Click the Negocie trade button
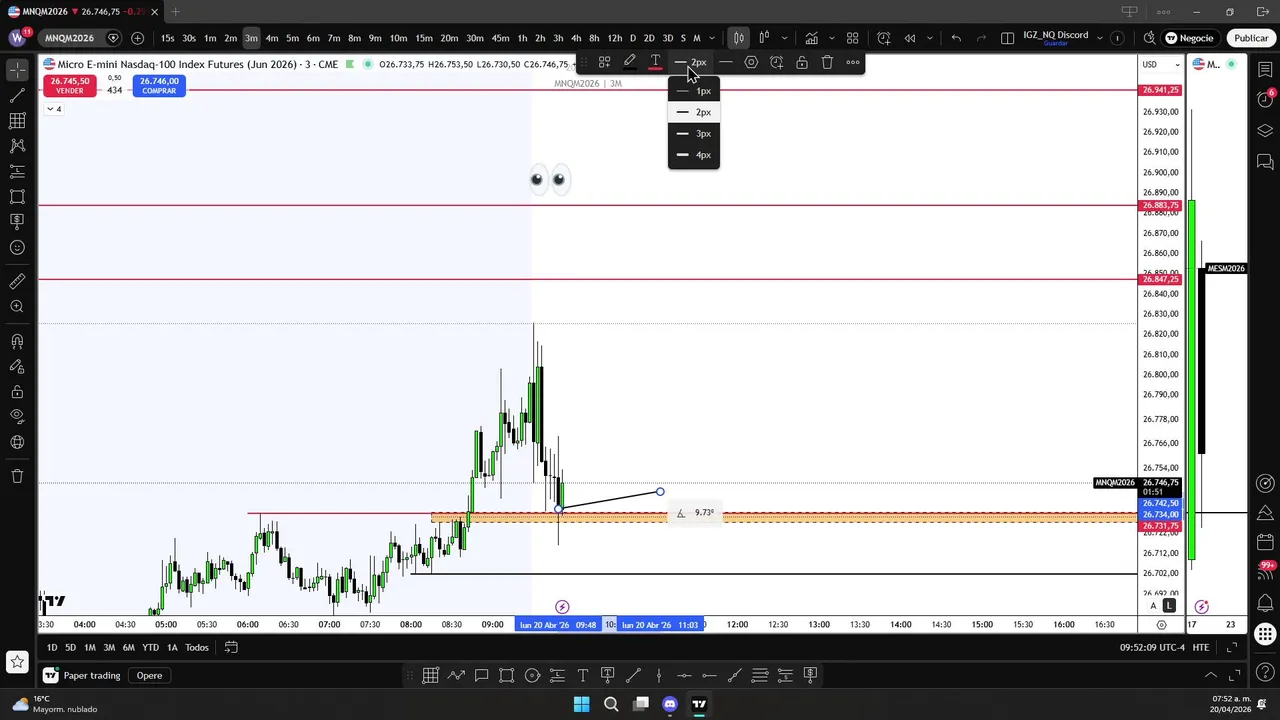 pyautogui.click(x=1189, y=38)
